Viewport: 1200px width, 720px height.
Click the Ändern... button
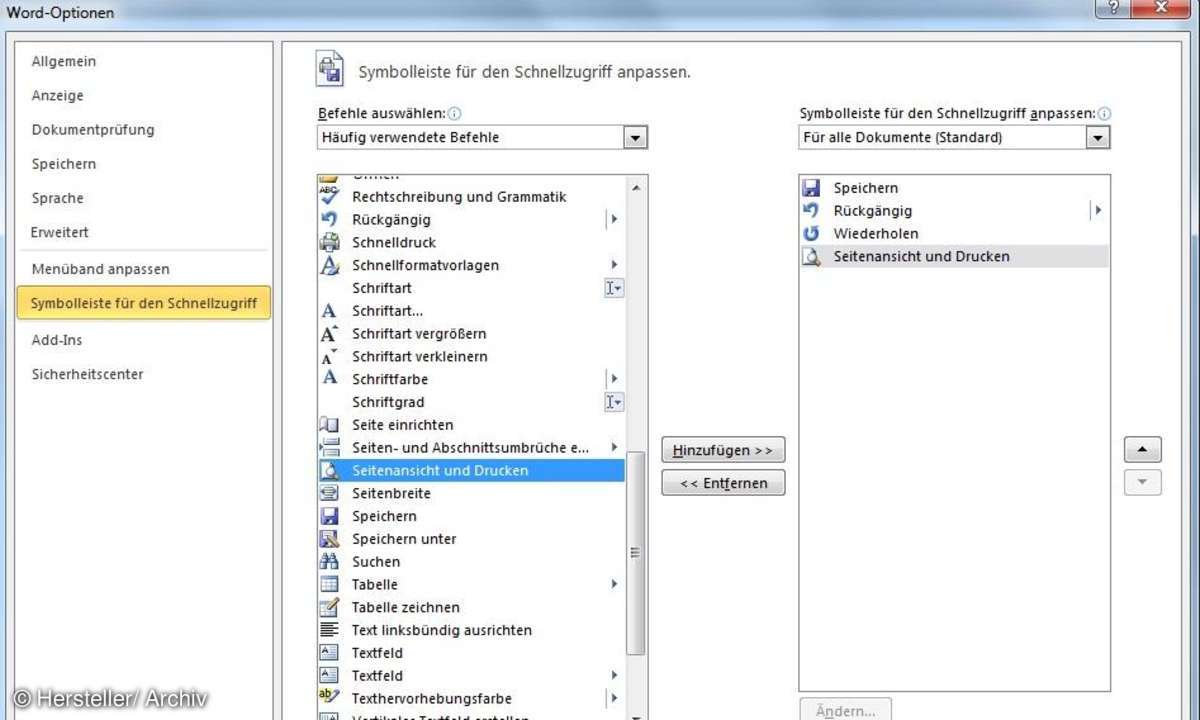[x=846, y=710]
